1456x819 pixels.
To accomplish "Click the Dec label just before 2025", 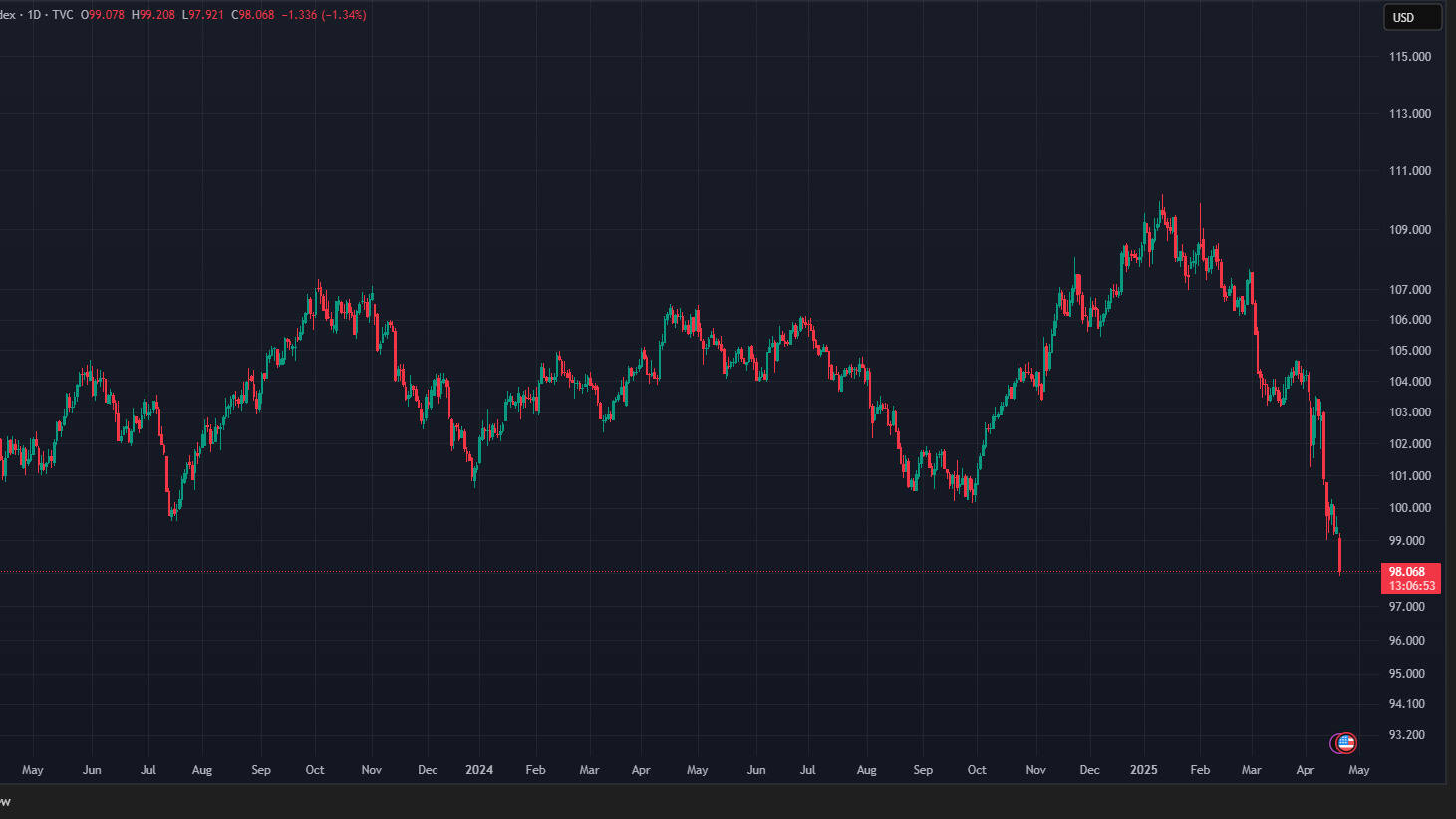I will click(1090, 770).
